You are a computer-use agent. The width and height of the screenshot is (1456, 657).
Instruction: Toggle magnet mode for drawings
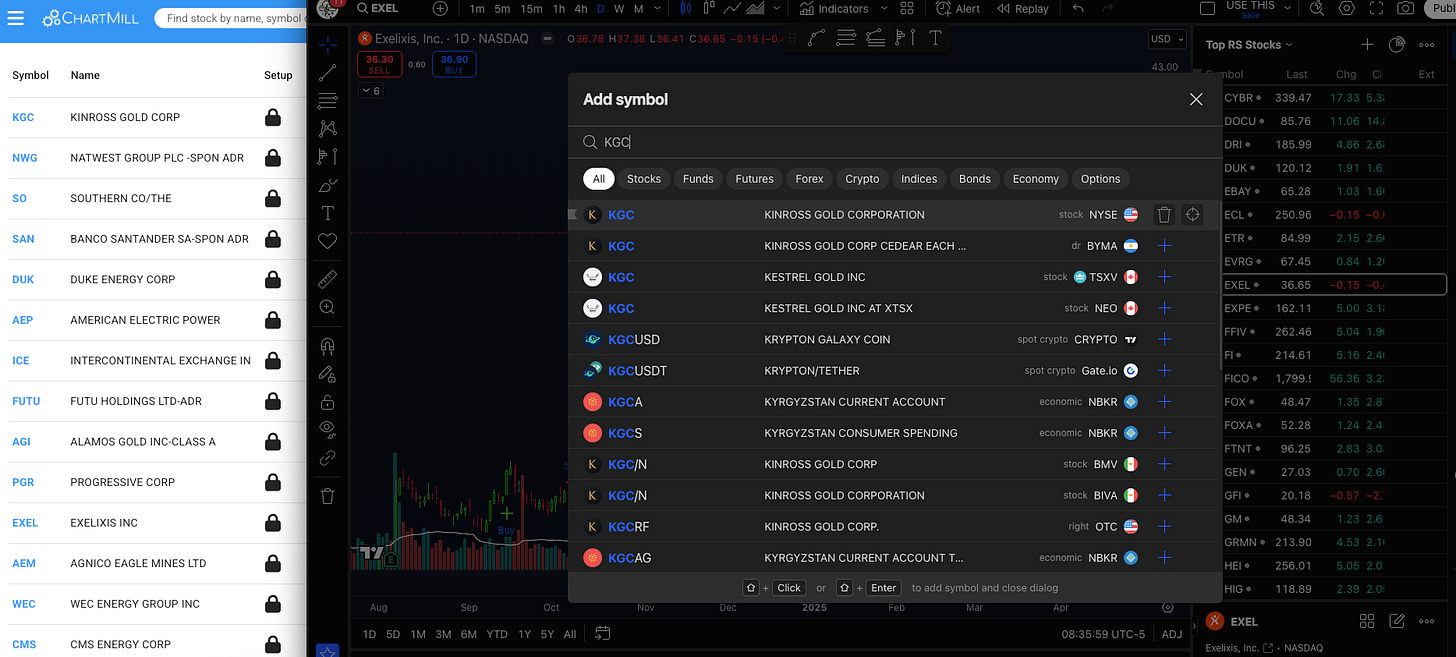click(328, 346)
